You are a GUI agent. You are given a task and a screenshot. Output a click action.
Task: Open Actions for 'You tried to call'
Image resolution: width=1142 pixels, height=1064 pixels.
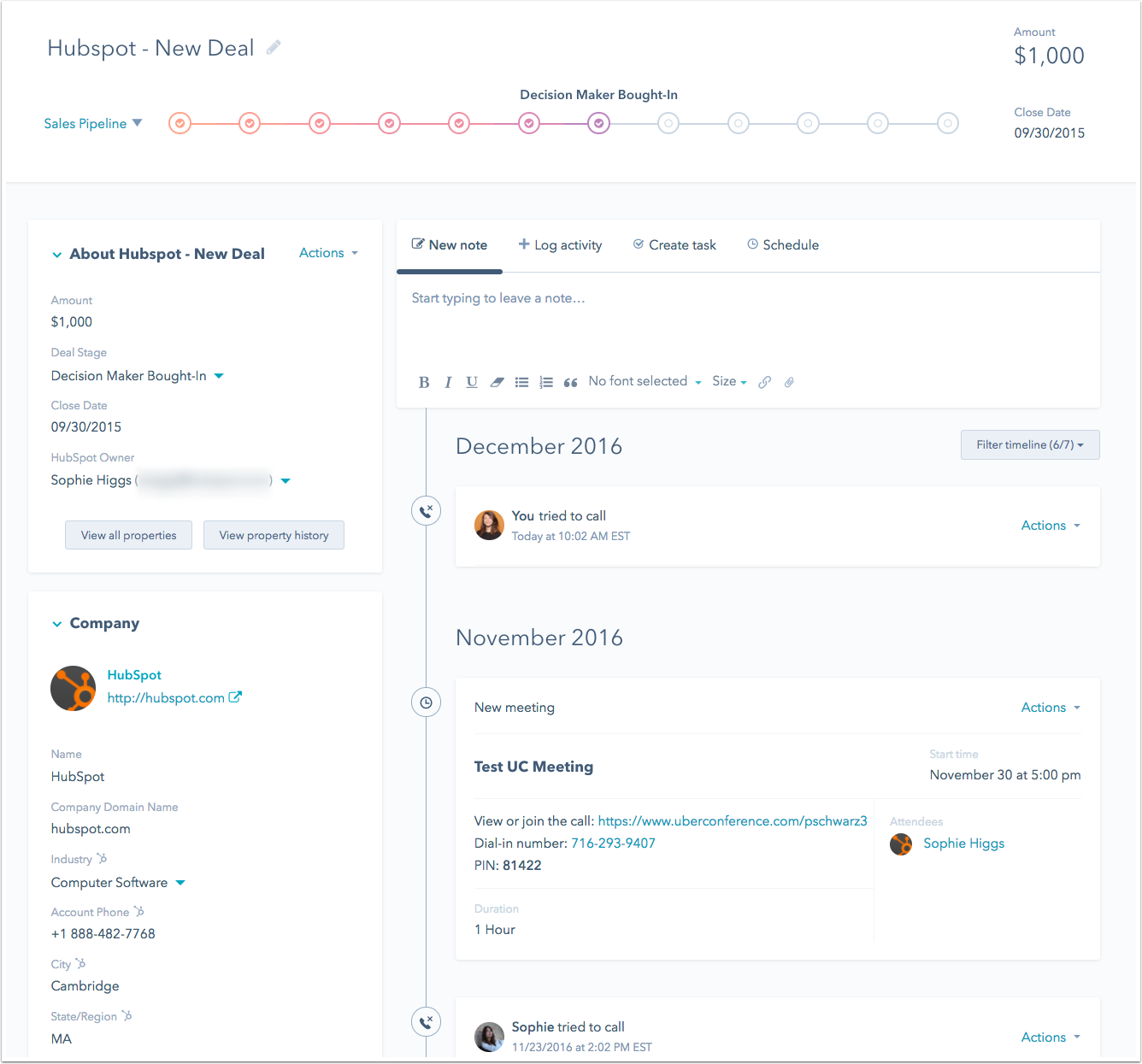point(1051,526)
